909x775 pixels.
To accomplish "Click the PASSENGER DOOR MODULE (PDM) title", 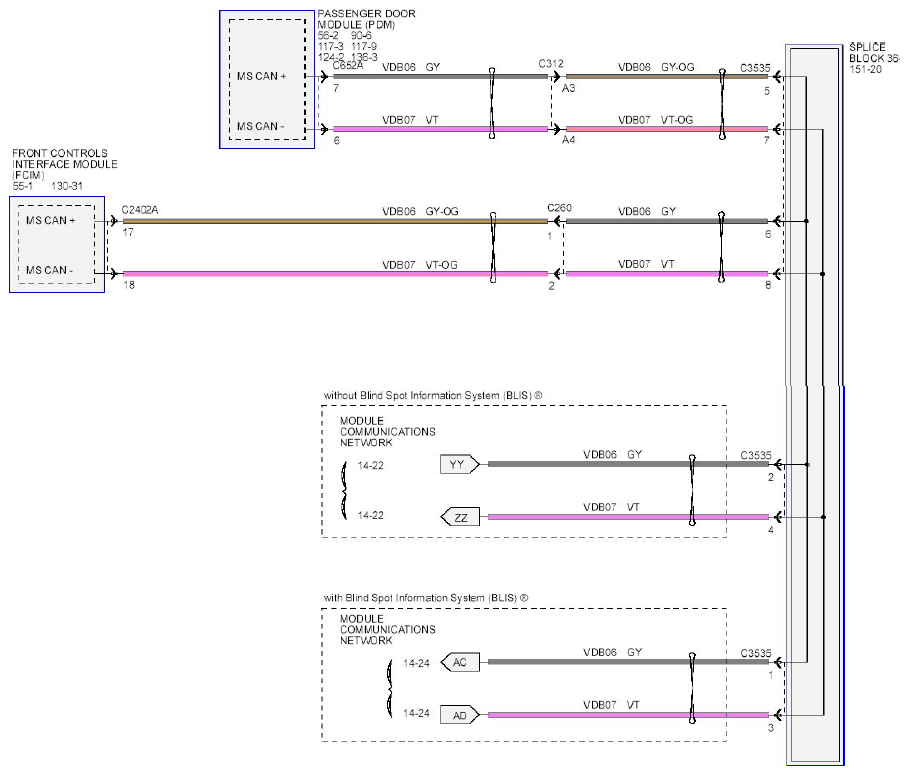I will [366, 19].
